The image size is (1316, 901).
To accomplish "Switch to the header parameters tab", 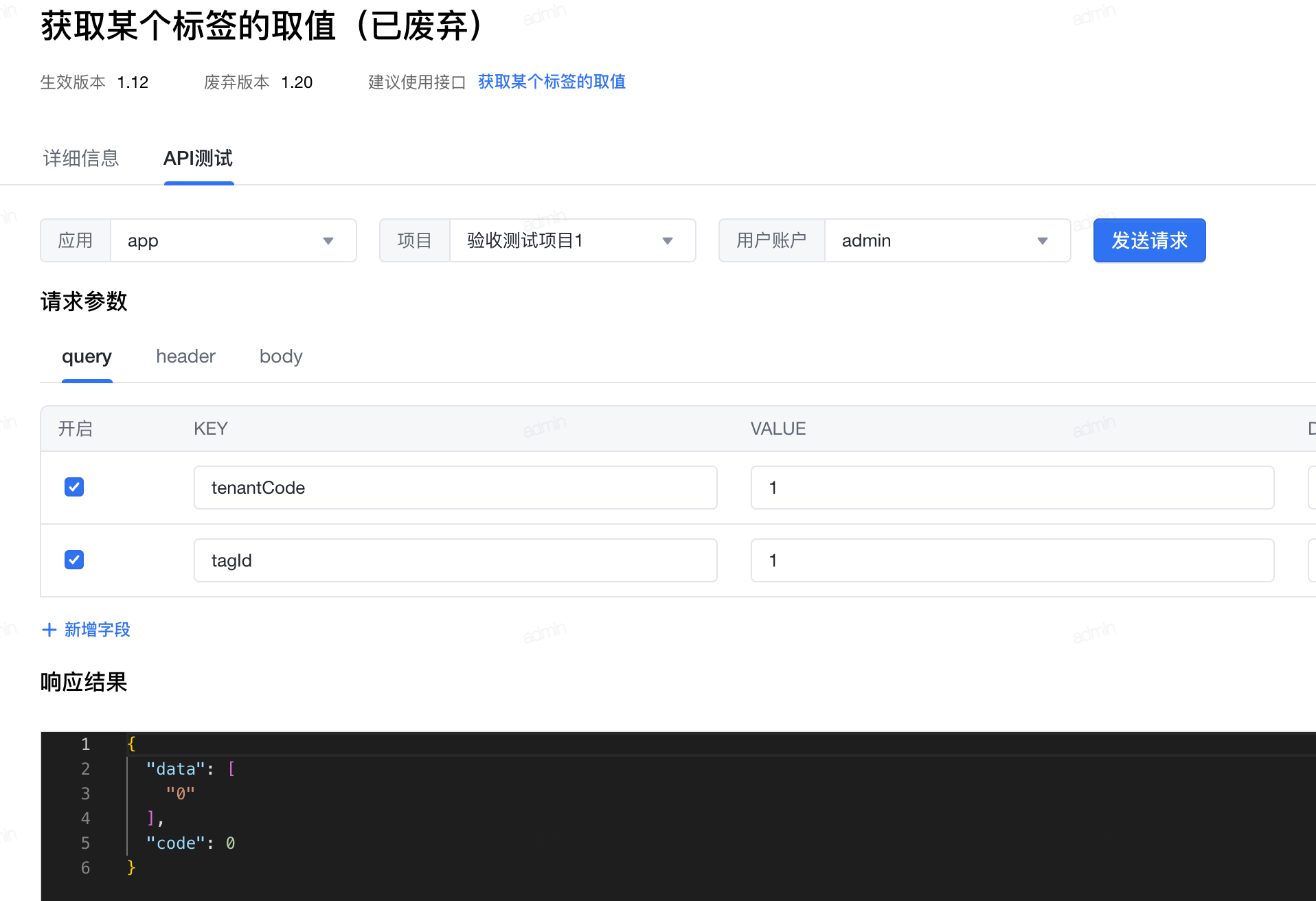I will tap(185, 356).
